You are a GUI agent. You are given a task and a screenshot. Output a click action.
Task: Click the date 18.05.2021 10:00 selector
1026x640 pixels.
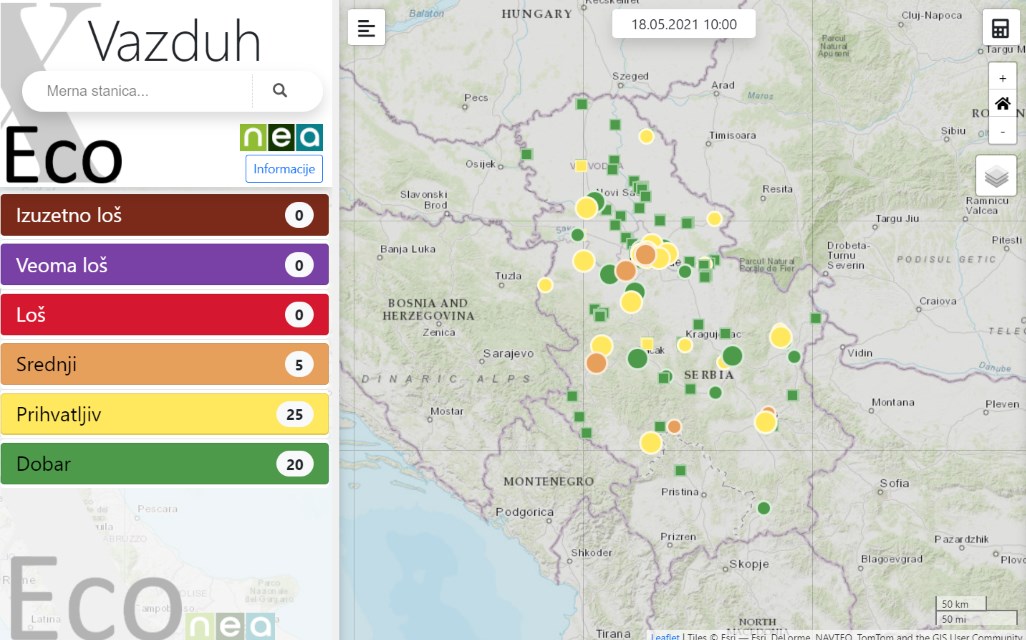coord(684,24)
